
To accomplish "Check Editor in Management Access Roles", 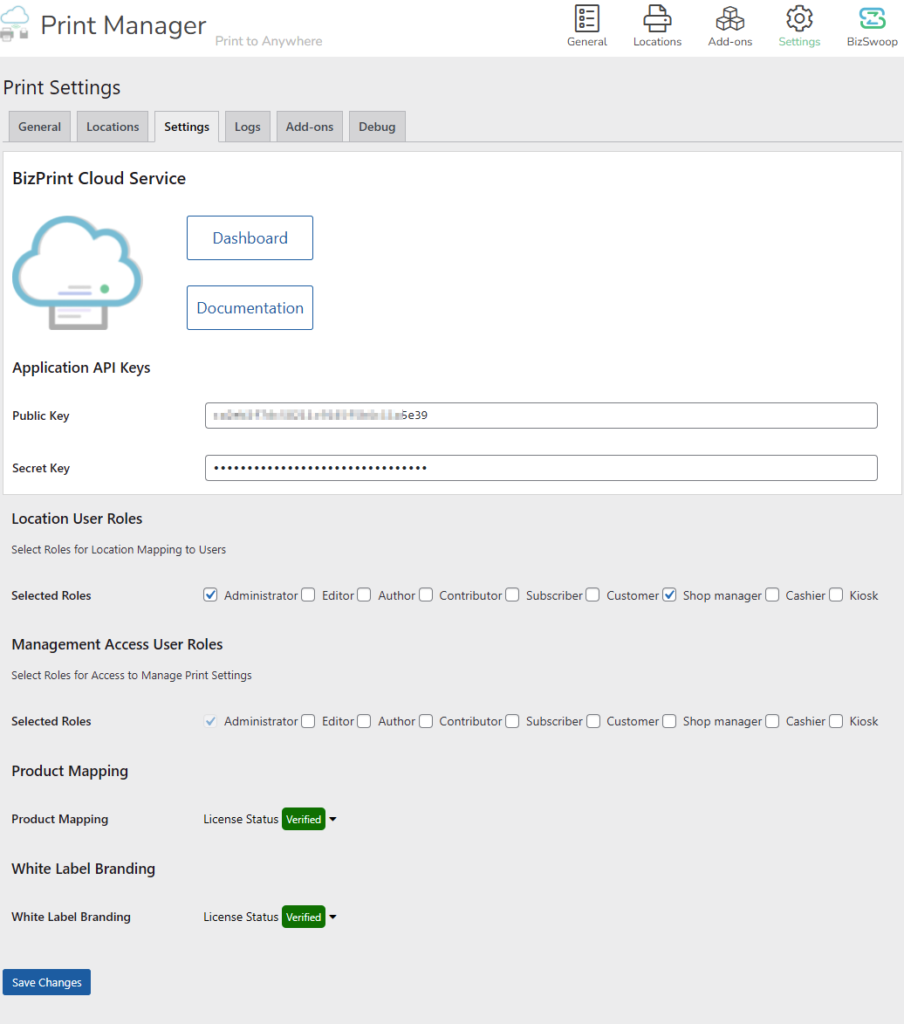I will pos(308,721).
